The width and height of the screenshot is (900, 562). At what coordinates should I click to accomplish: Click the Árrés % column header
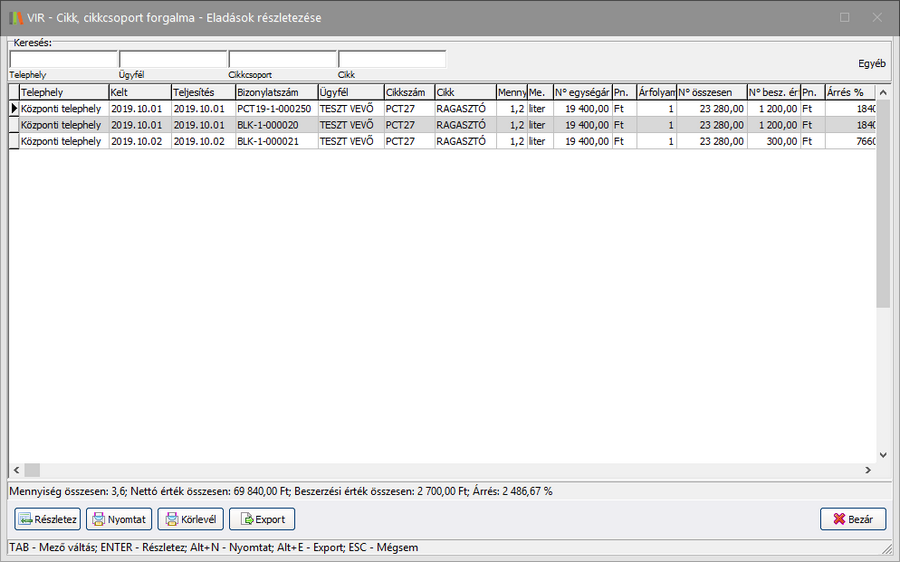tap(850, 92)
